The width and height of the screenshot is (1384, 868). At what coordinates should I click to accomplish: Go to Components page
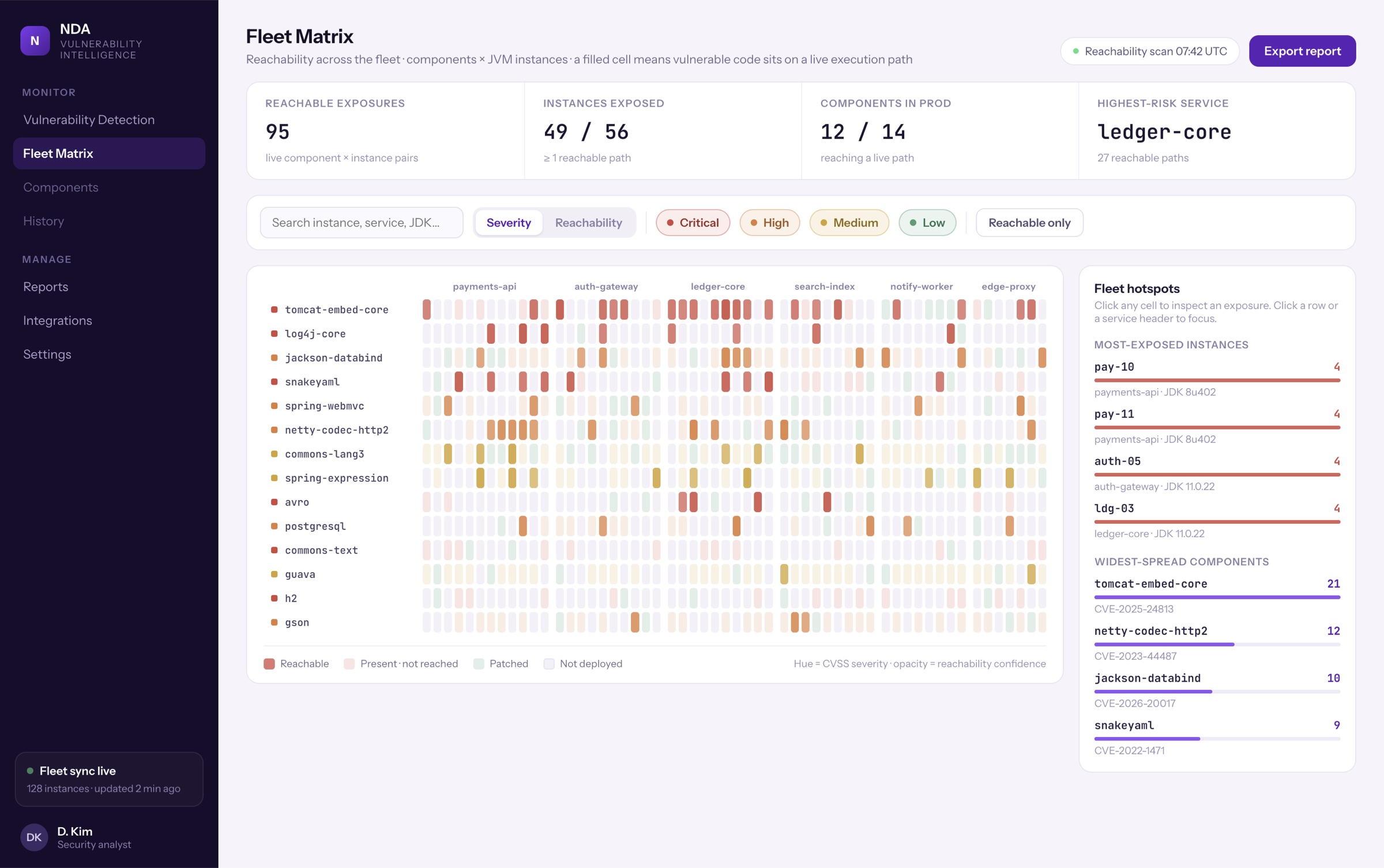coord(109,187)
